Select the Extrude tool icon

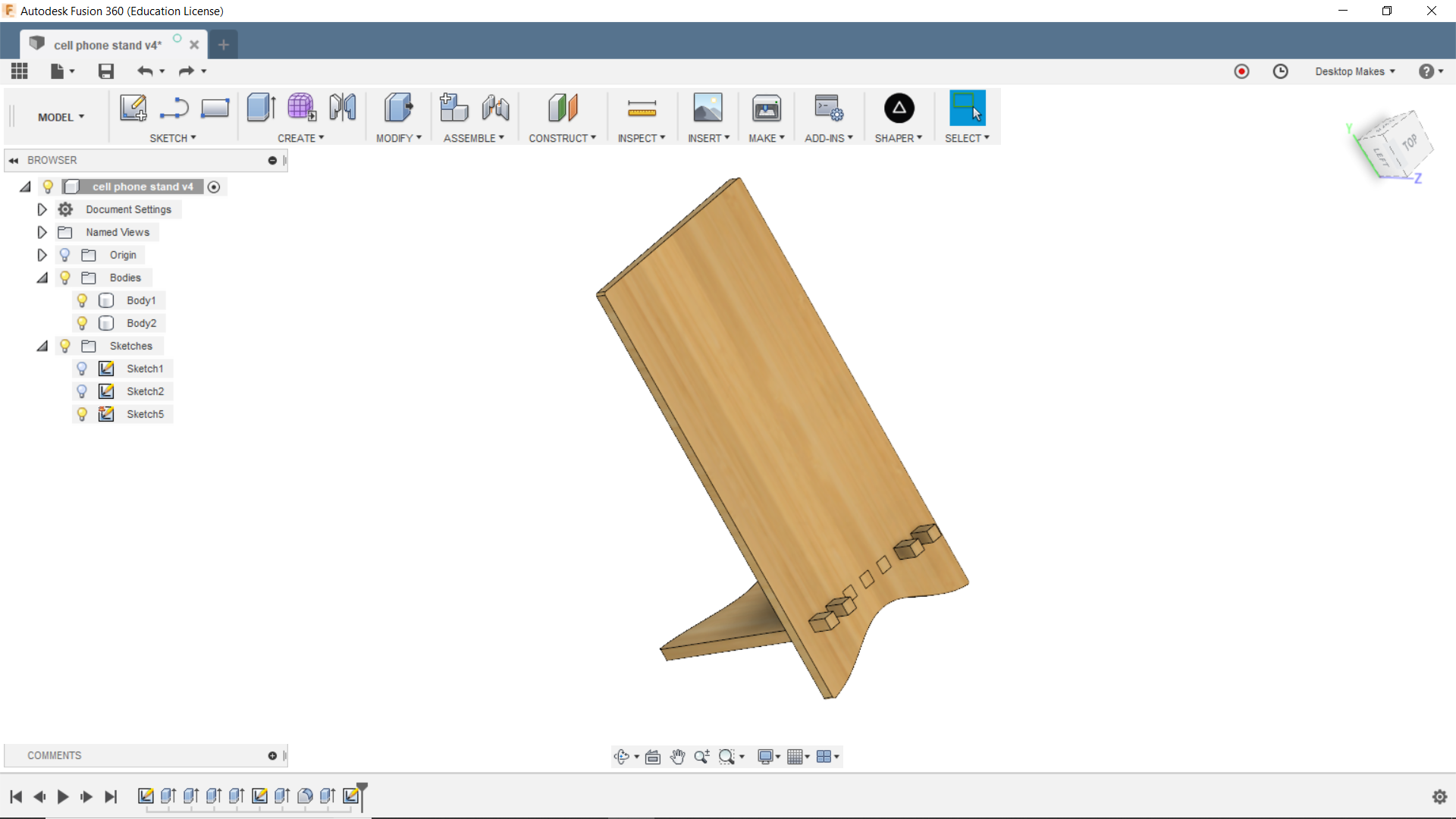pyautogui.click(x=261, y=108)
